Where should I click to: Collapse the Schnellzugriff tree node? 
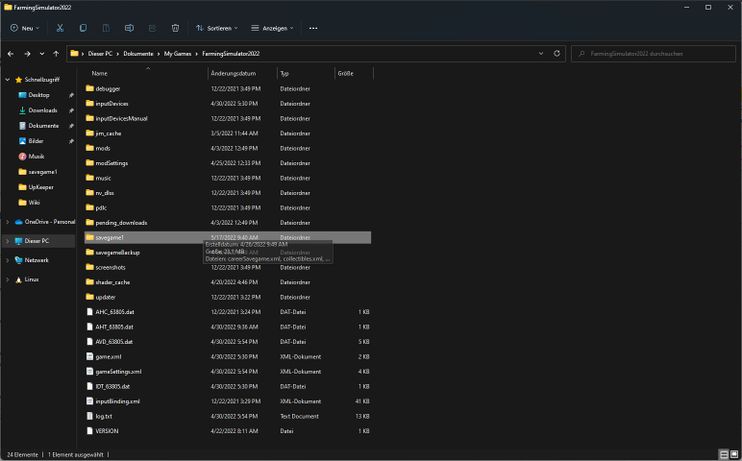(8, 80)
